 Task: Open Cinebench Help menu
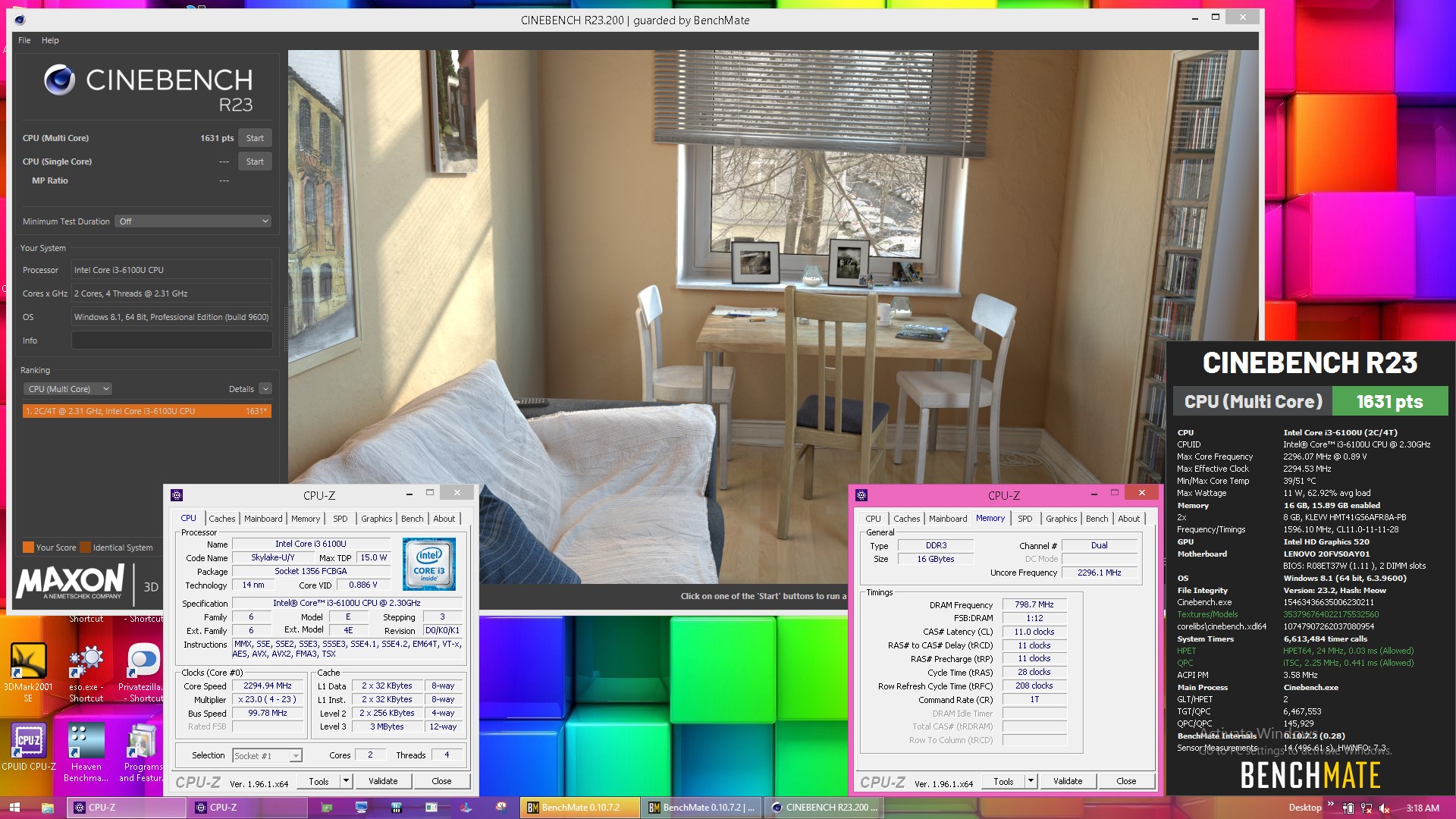[50, 40]
